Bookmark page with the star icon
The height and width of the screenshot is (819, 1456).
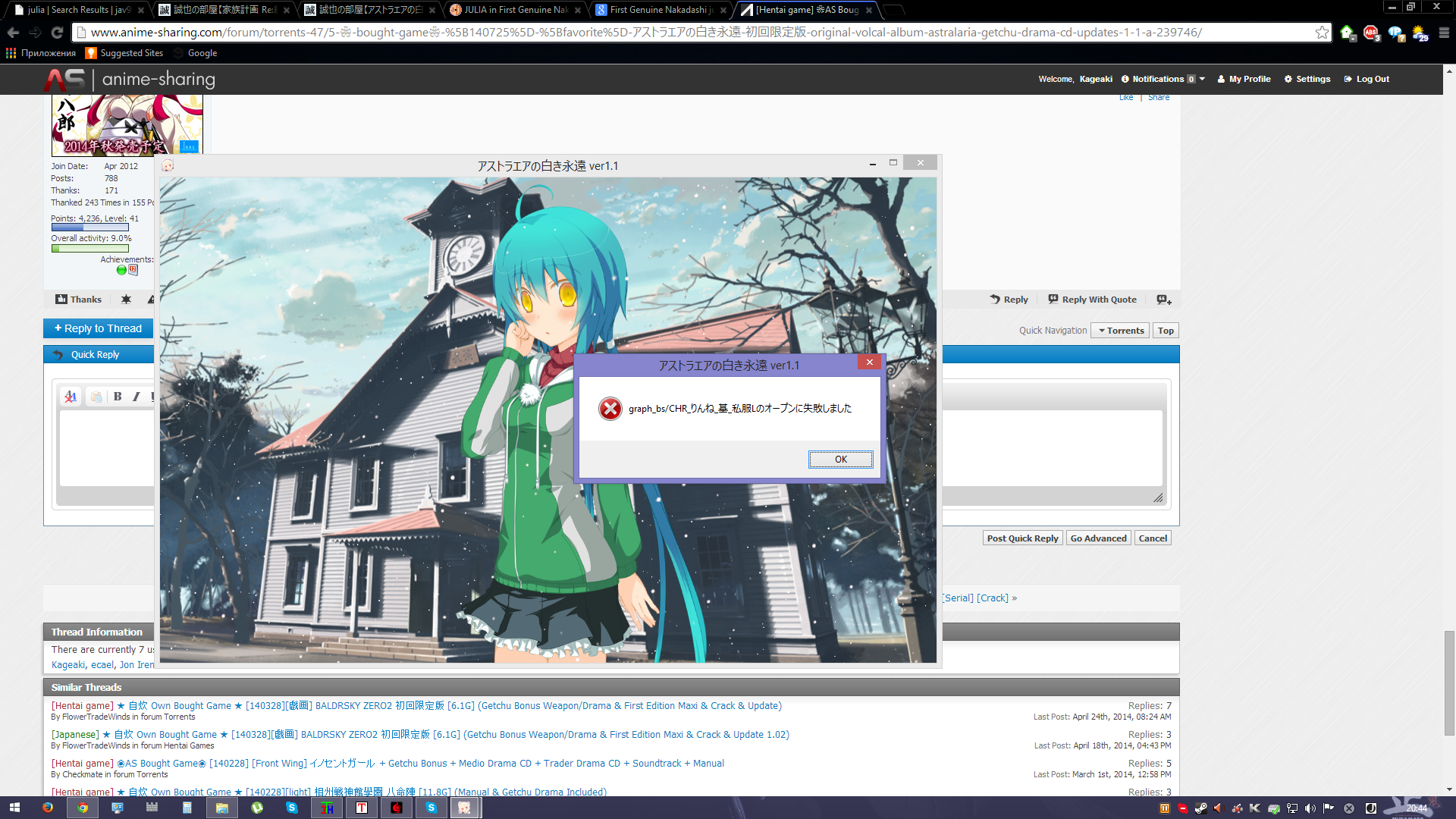(x=1322, y=33)
